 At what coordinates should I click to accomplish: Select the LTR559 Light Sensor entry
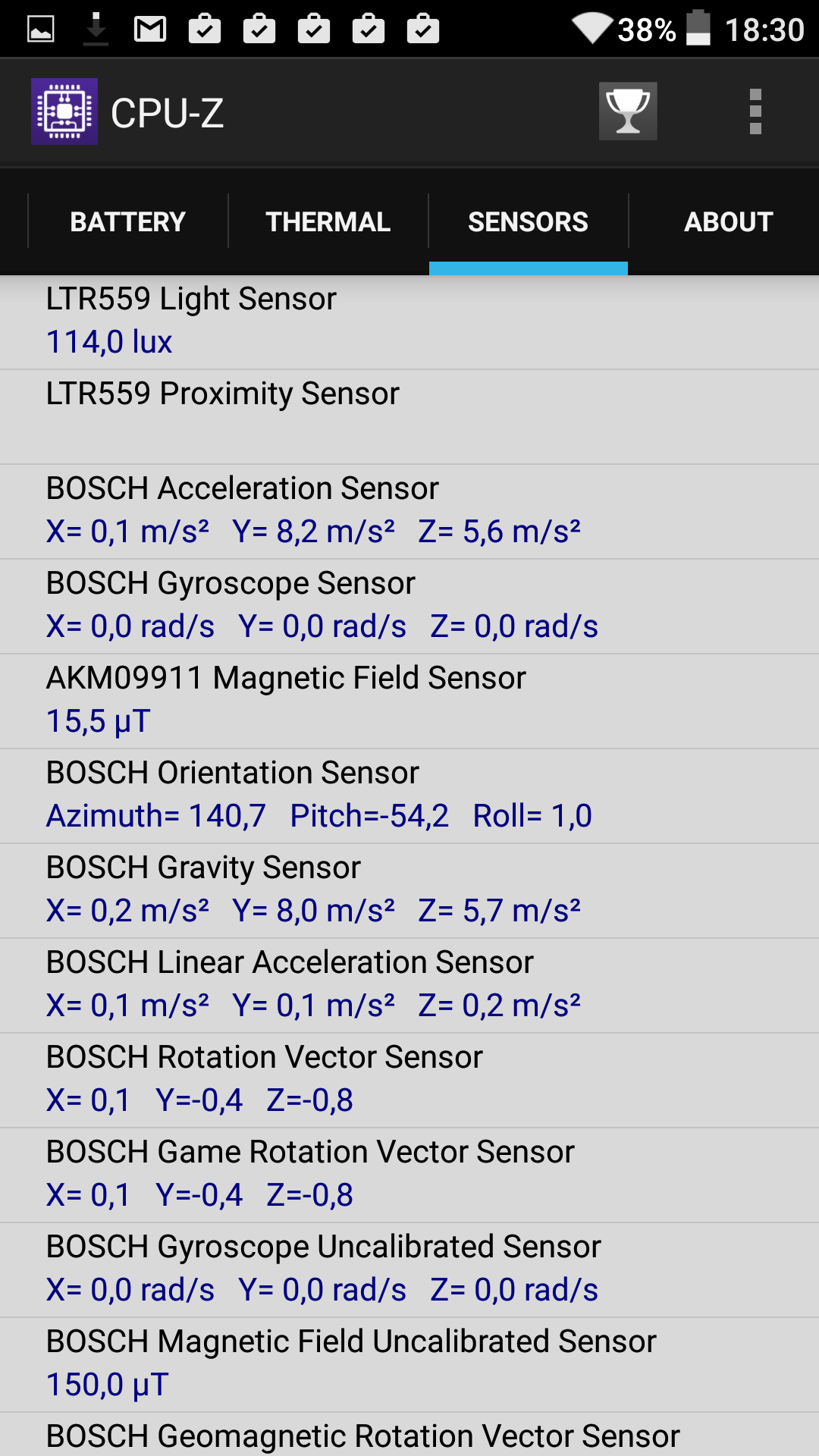click(x=409, y=322)
